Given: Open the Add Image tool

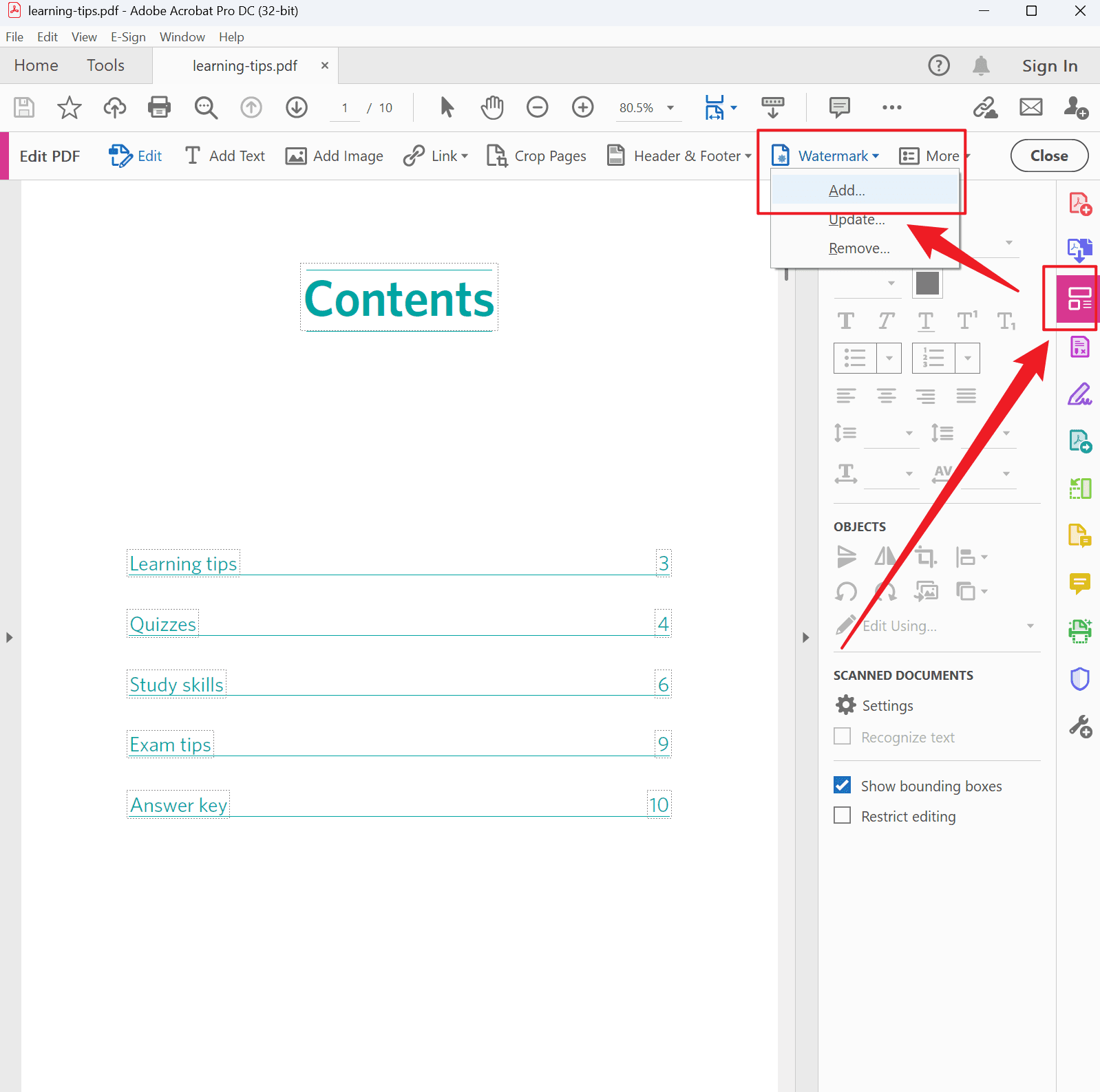Looking at the screenshot, I should pos(335,156).
